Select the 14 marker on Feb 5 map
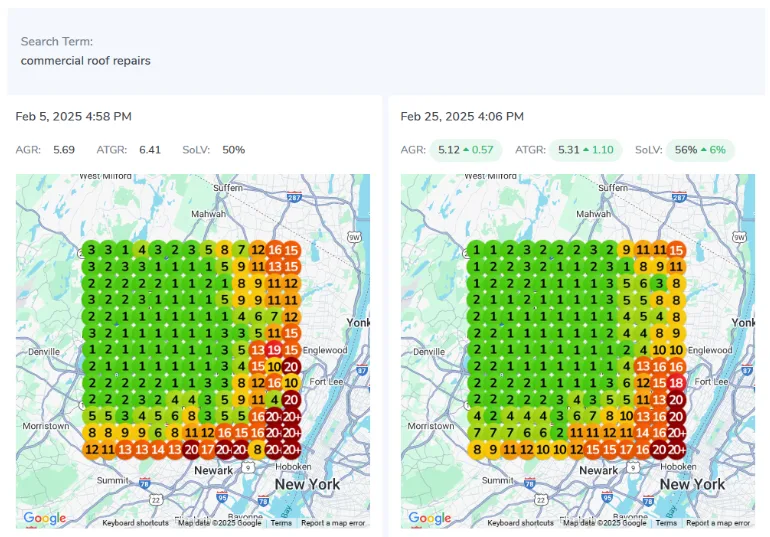The height and width of the screenshot is (537, 770). click(x=157, y=449)
